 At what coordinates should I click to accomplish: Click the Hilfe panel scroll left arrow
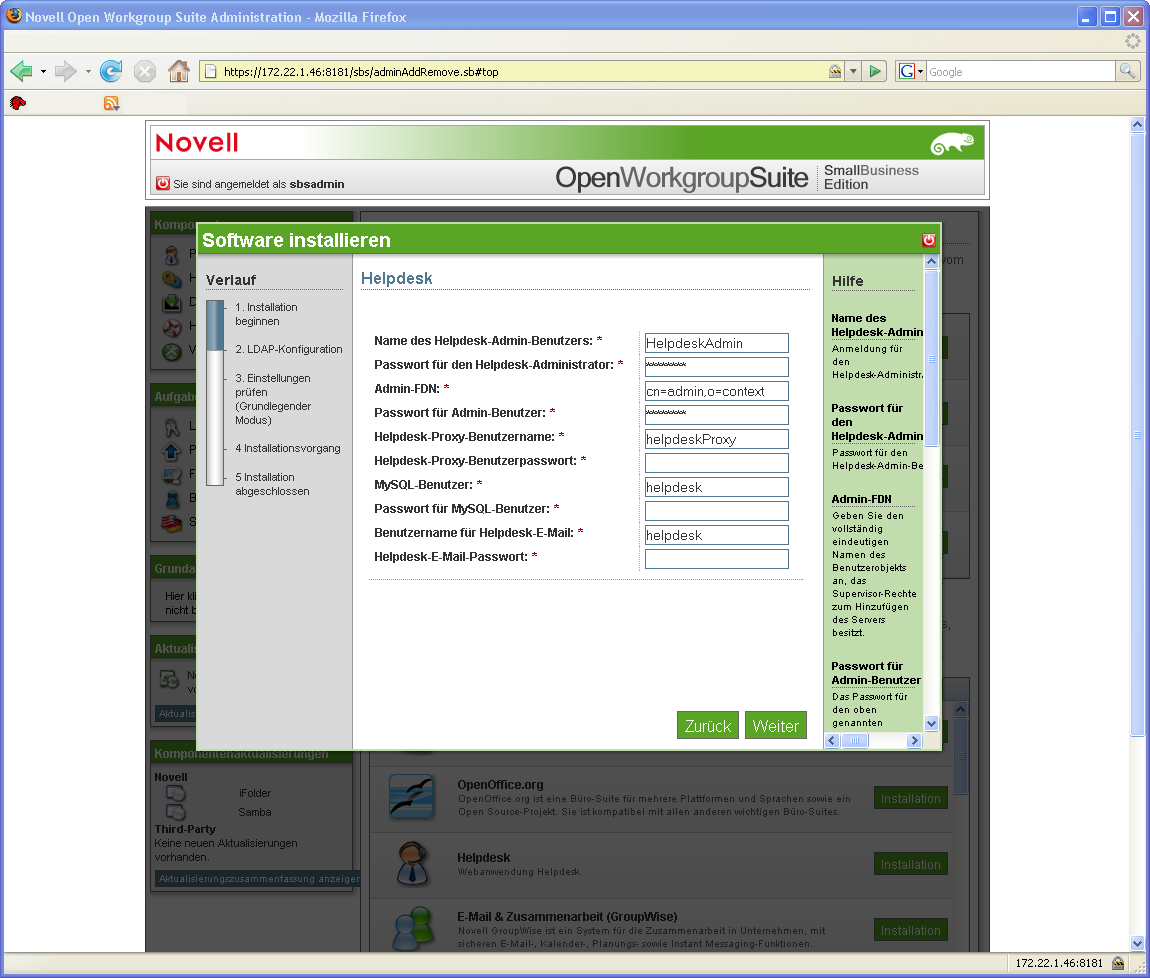click(832, 741)
